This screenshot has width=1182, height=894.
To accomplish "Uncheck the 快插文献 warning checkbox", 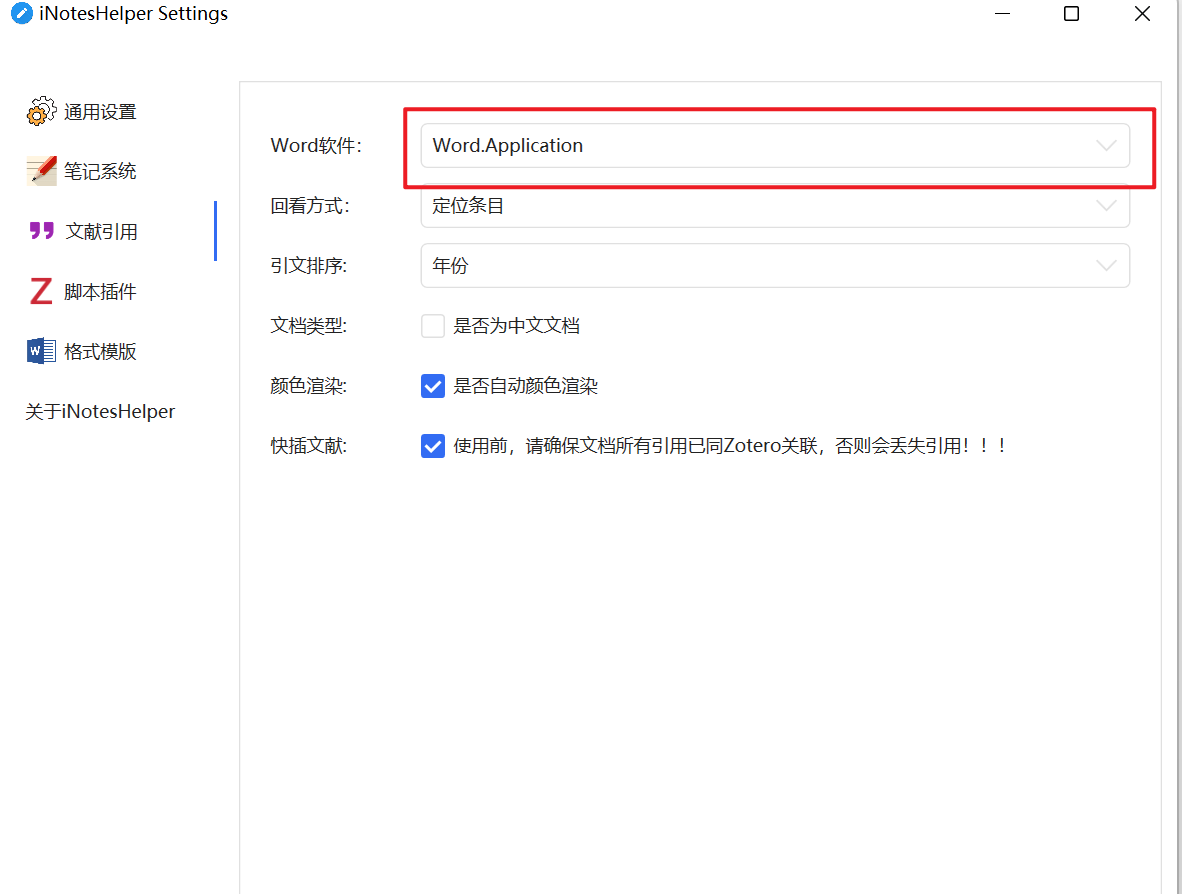I will point(433,445).
